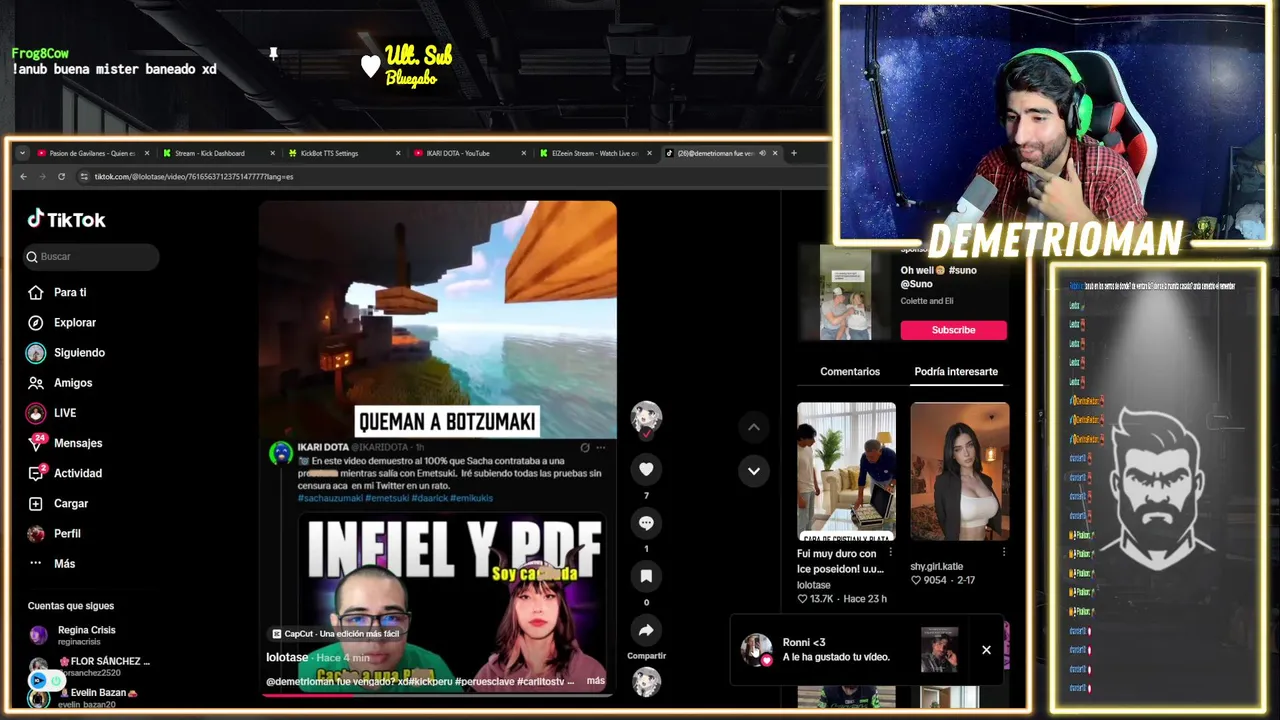Close the Pasion de Gavilanes tab
The image size is (1280, 720).
[147, 154]
